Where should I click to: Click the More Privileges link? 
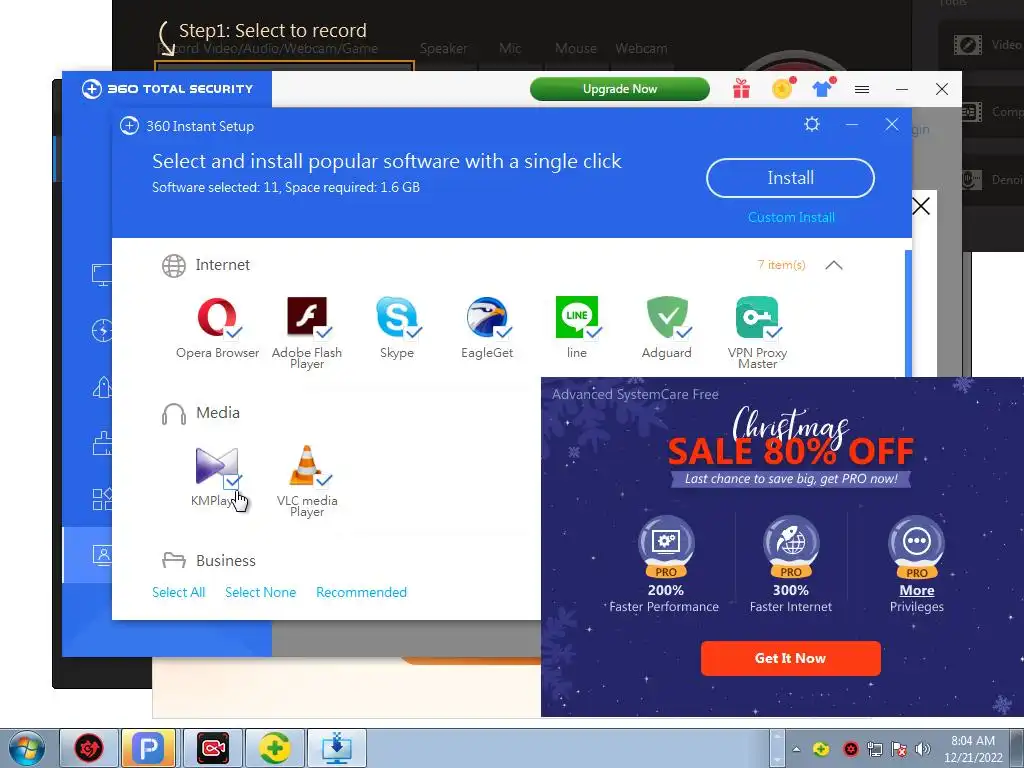coord(916,598)
